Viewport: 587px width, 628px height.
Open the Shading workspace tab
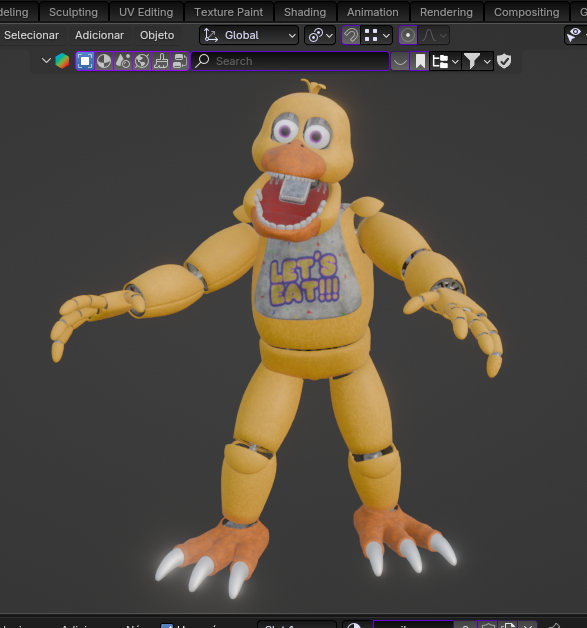click(x=305, y=12)
